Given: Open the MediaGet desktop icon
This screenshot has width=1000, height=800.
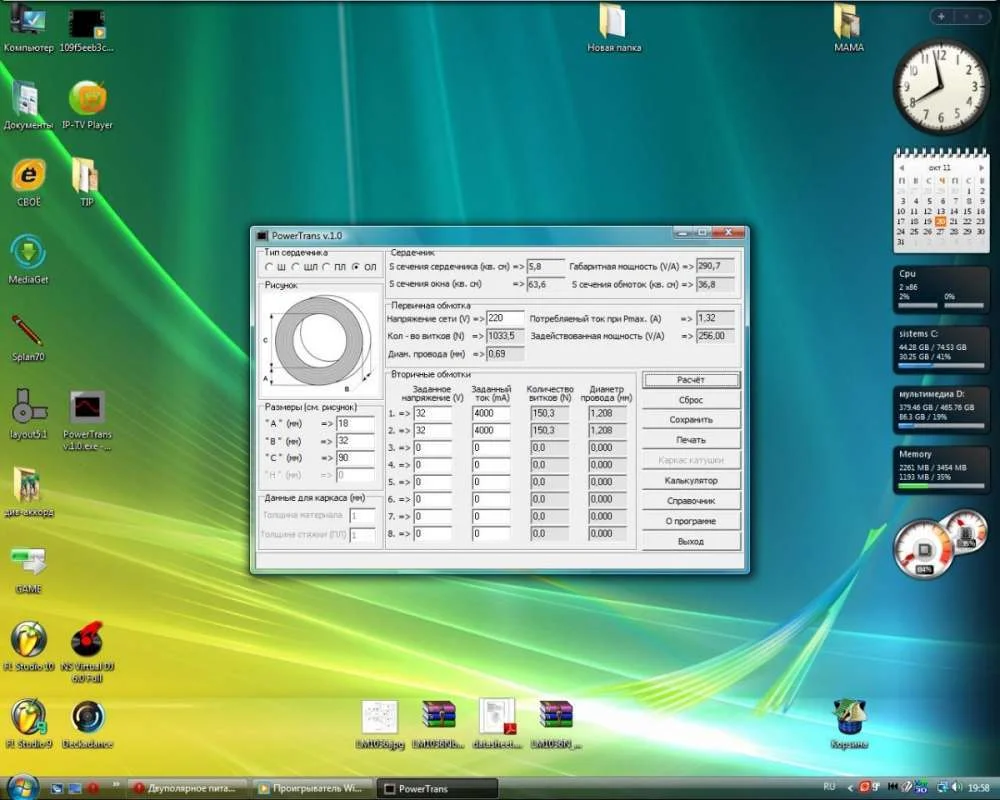Looking at the screenshot, I should point(28,252).
